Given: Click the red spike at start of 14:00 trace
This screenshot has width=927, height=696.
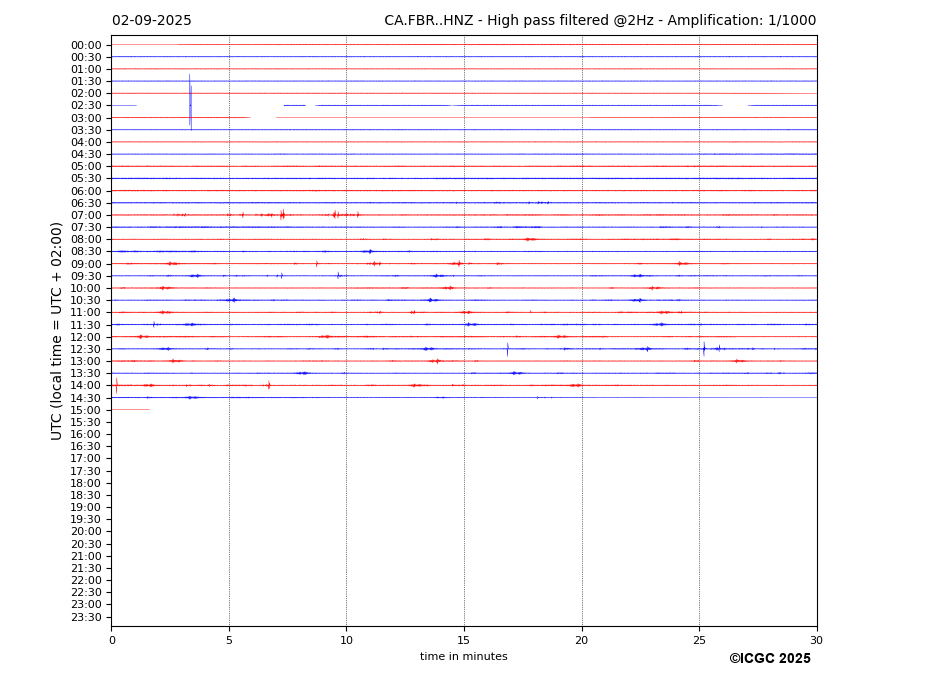Looking at the screenshot, I should tap(116, 386).
